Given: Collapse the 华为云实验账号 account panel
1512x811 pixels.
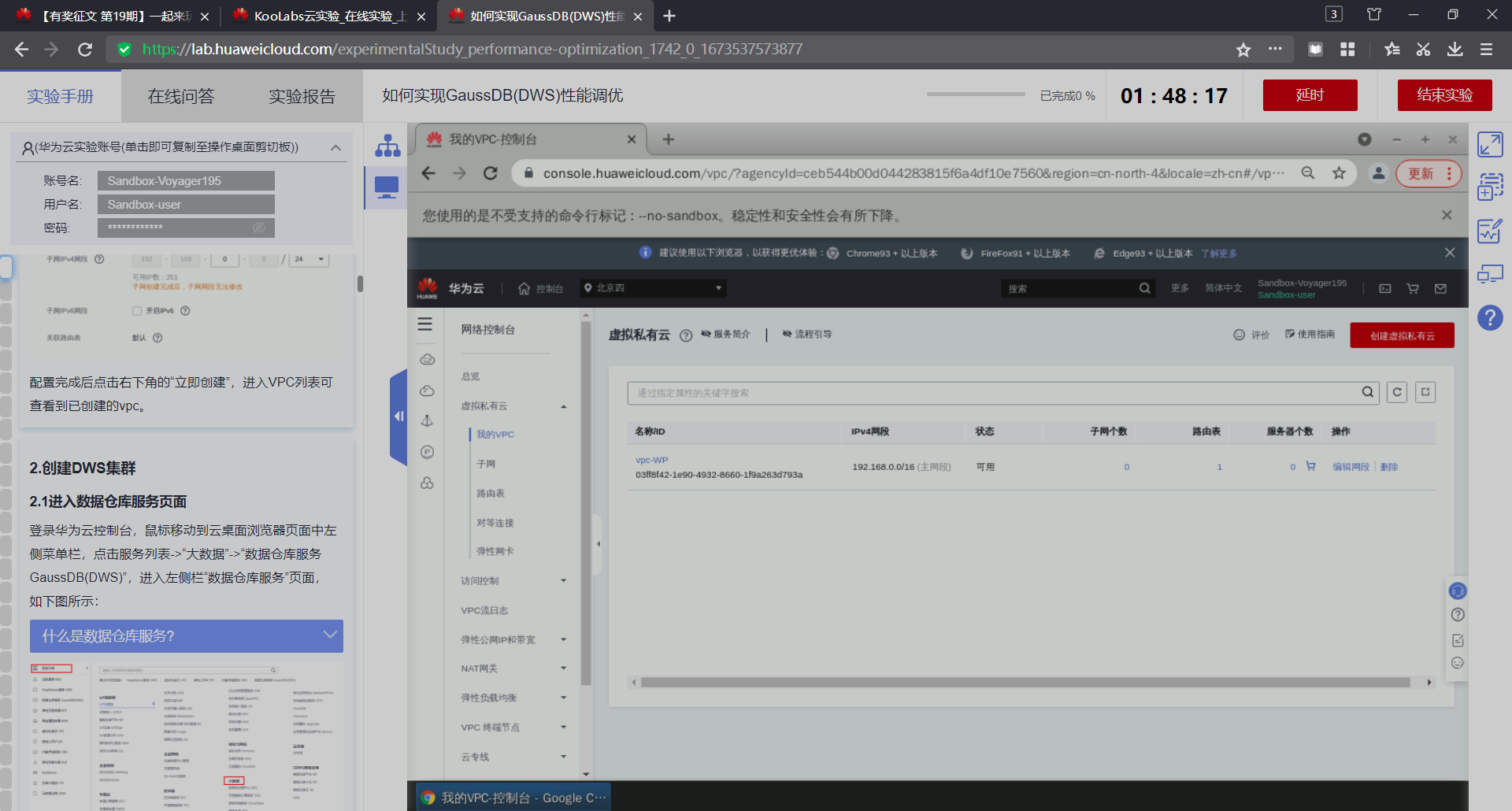Looking at the screenshot, I should point(336,147).
